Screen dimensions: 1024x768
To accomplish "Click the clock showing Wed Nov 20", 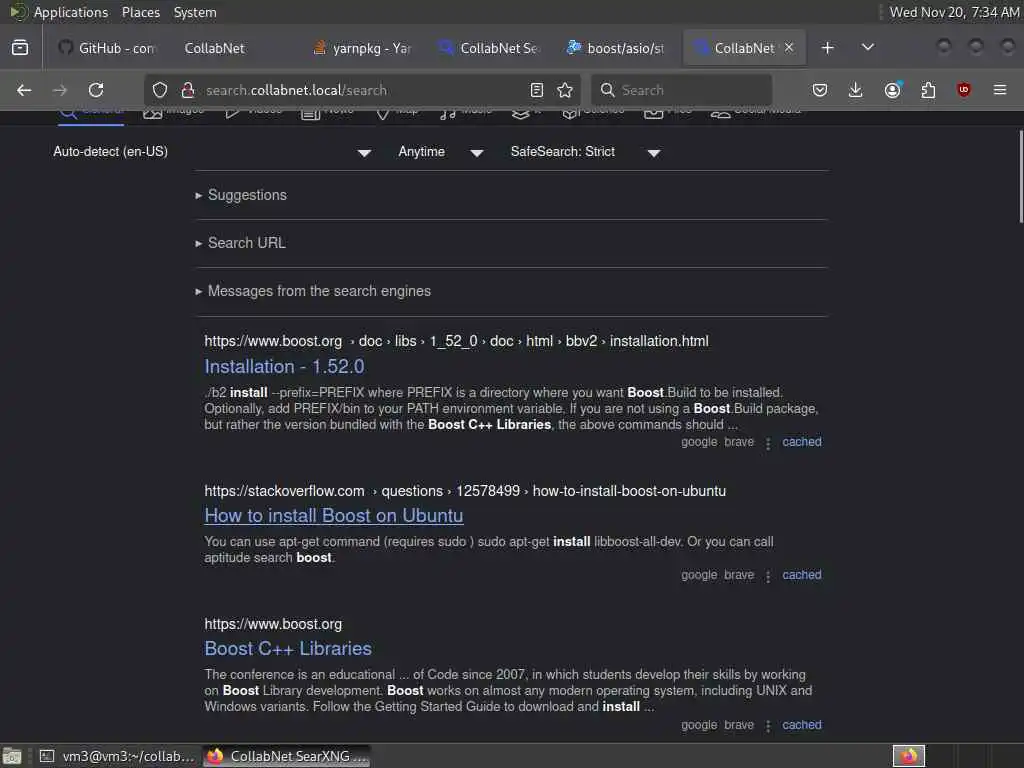I will 954,12.
